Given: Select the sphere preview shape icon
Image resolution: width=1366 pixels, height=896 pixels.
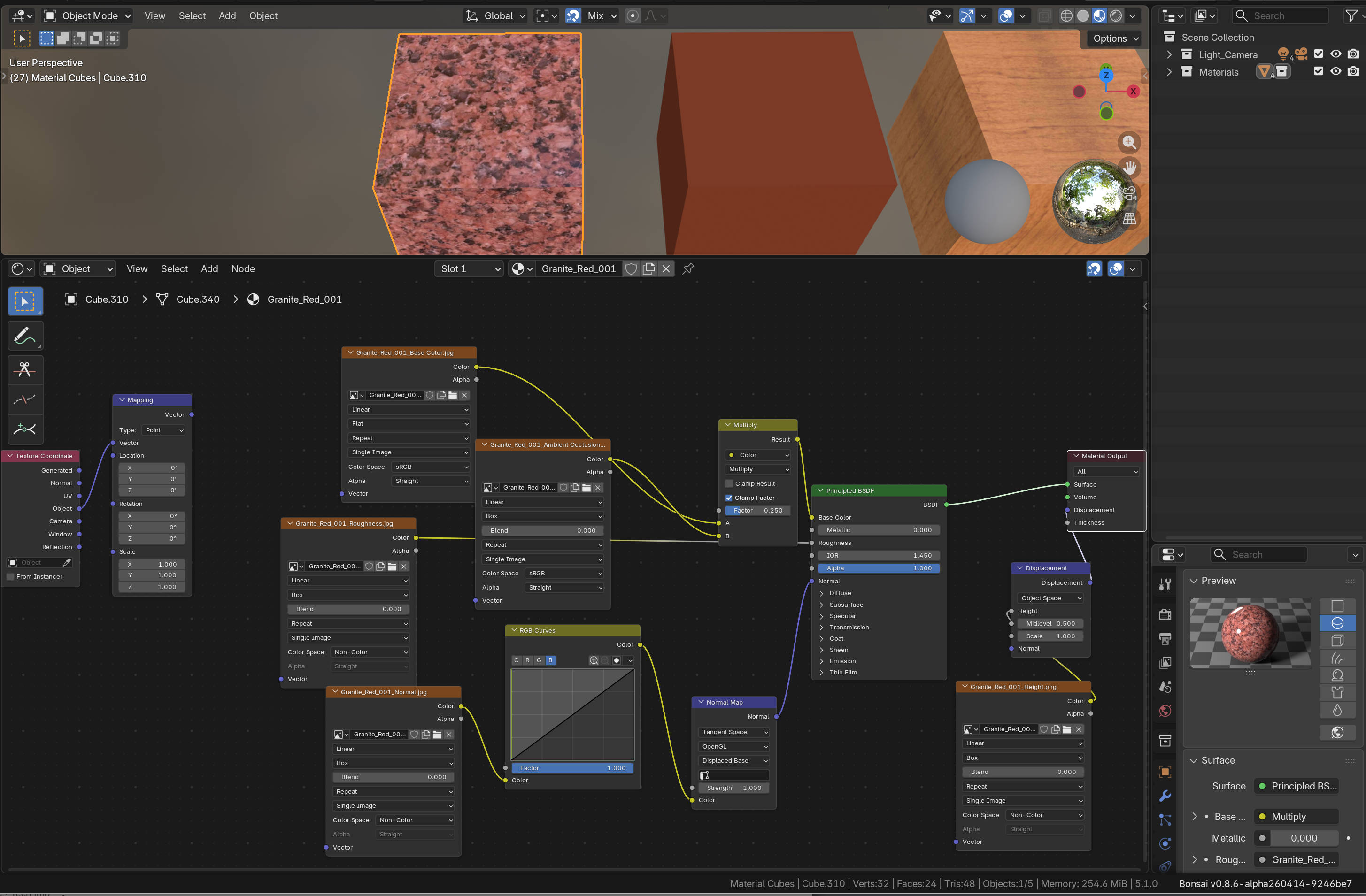Looking at the screenshot, I should coord(1337,623).
